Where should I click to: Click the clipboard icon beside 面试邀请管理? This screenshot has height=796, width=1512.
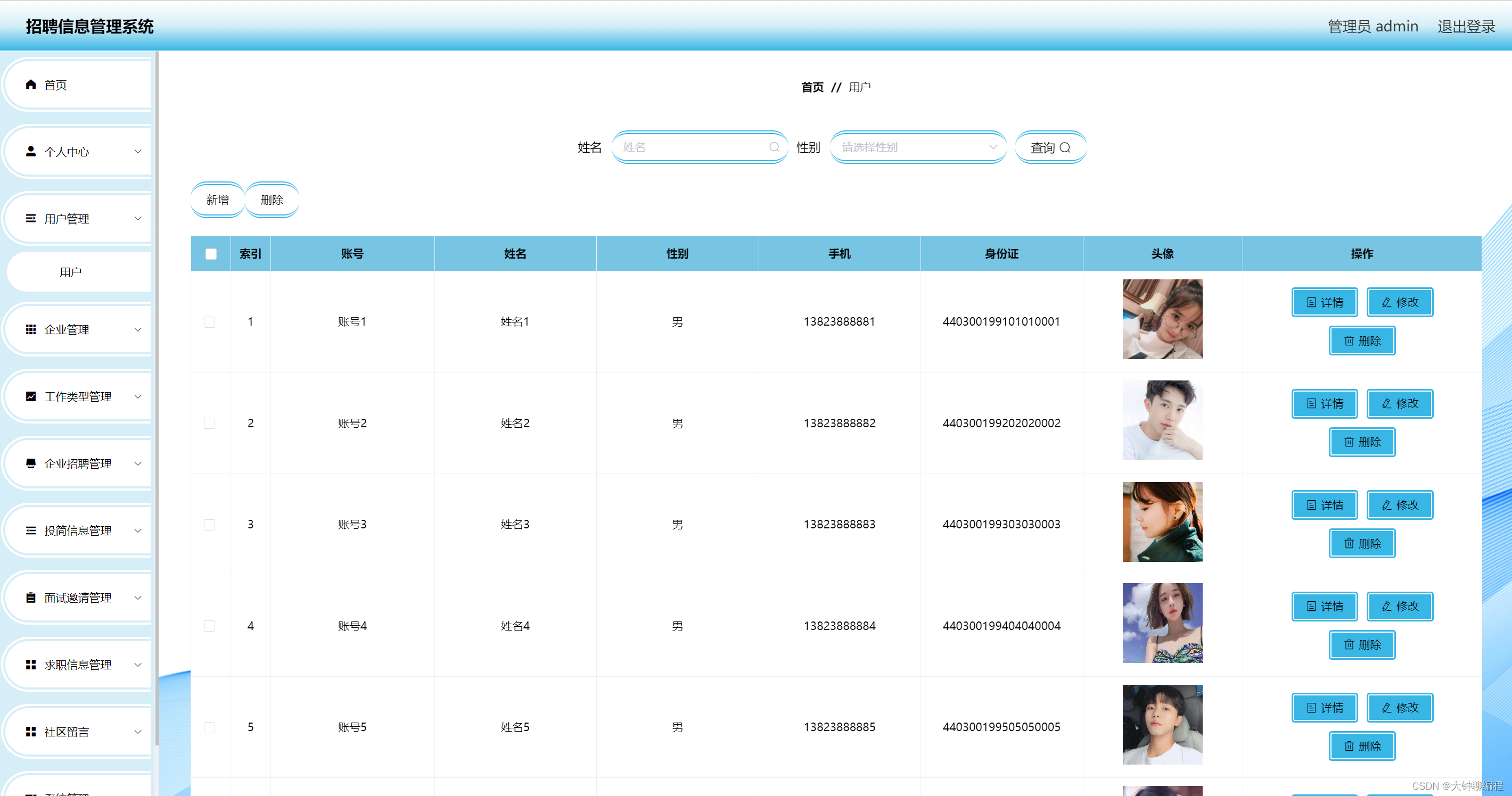coord(31,598)
